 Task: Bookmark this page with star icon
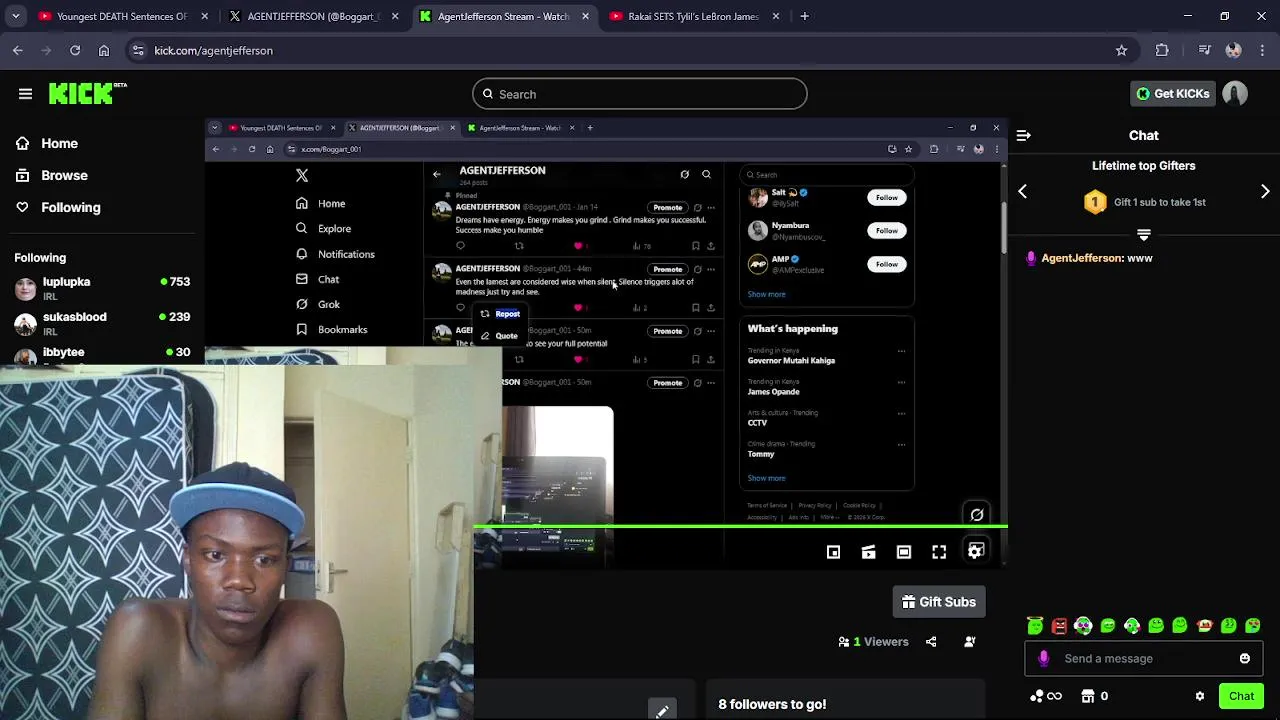click(1121, 50)
